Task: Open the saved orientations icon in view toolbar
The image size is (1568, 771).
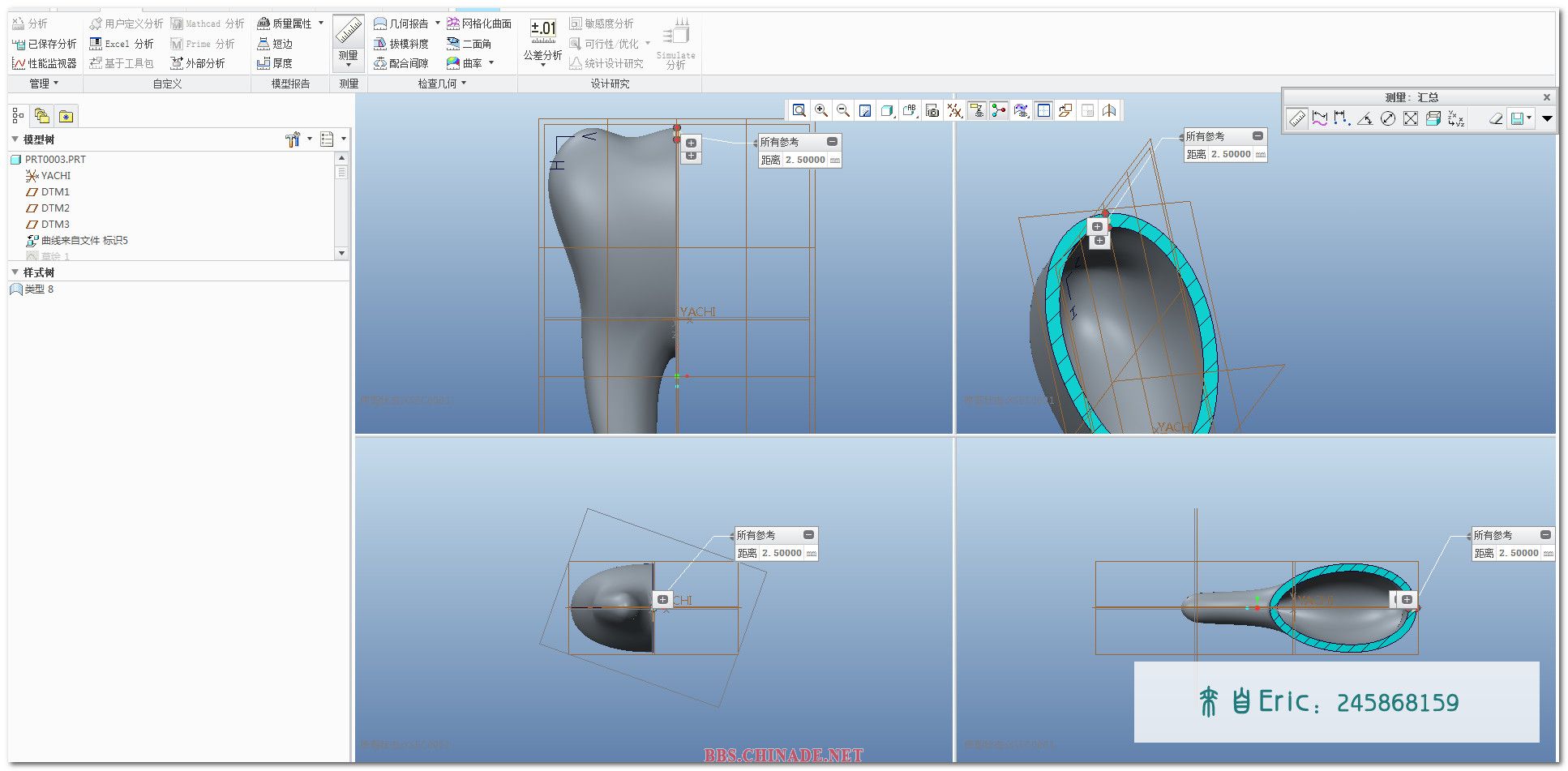Action: [910, 110]
